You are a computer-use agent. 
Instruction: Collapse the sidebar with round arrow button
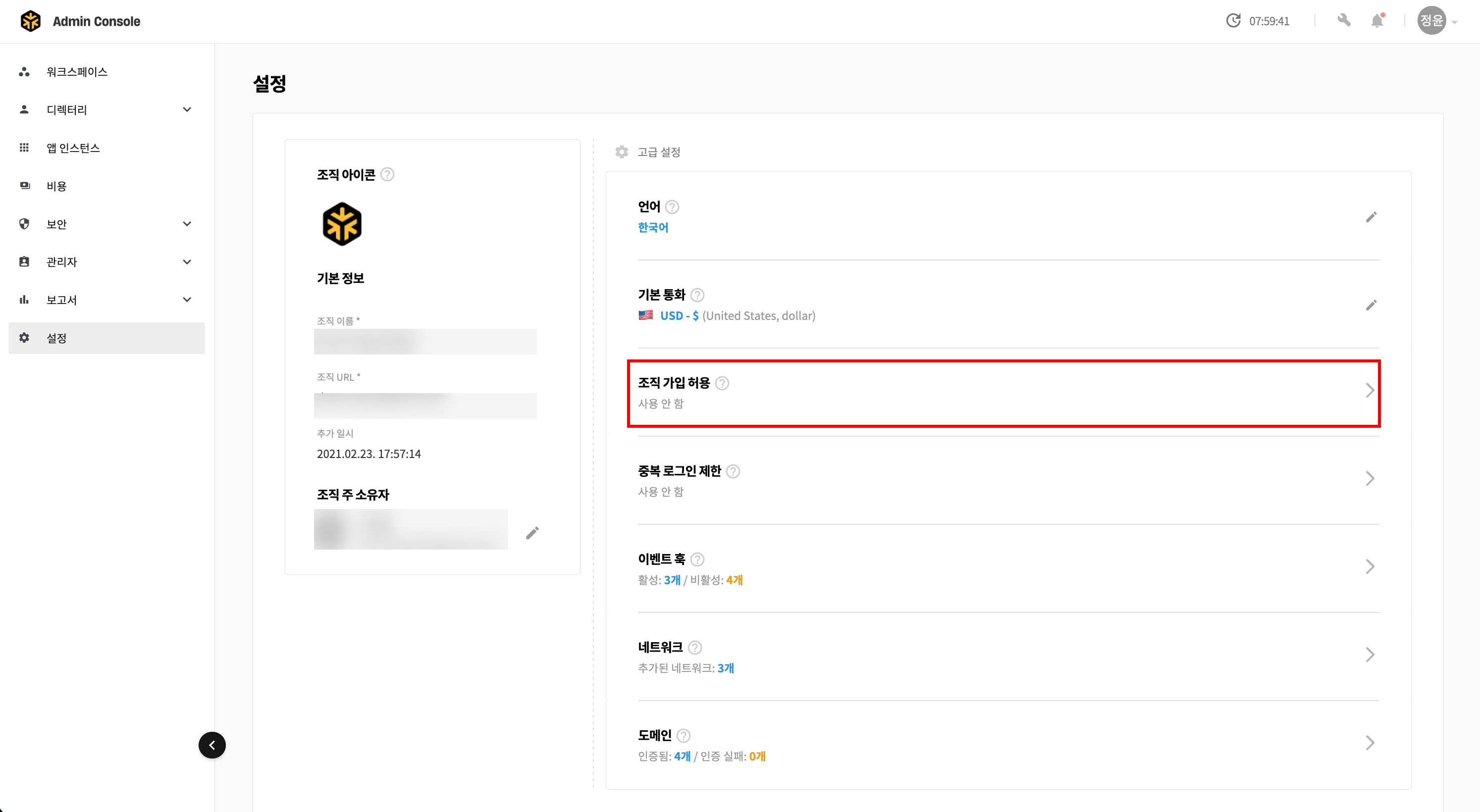tap(212, 745)
